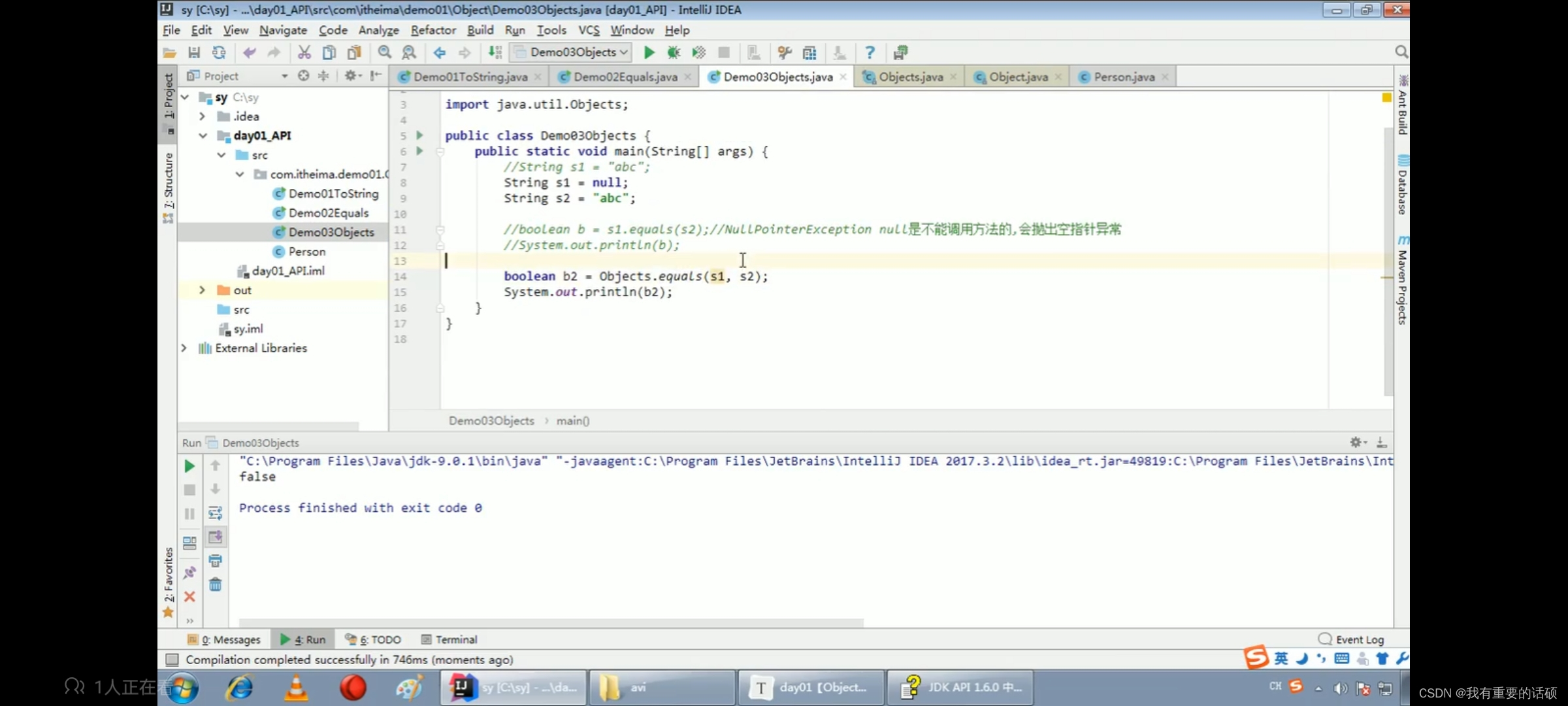Click the Restore Layout icon in Run panel
Screen dimensions: 1568x706
[189, 543]
